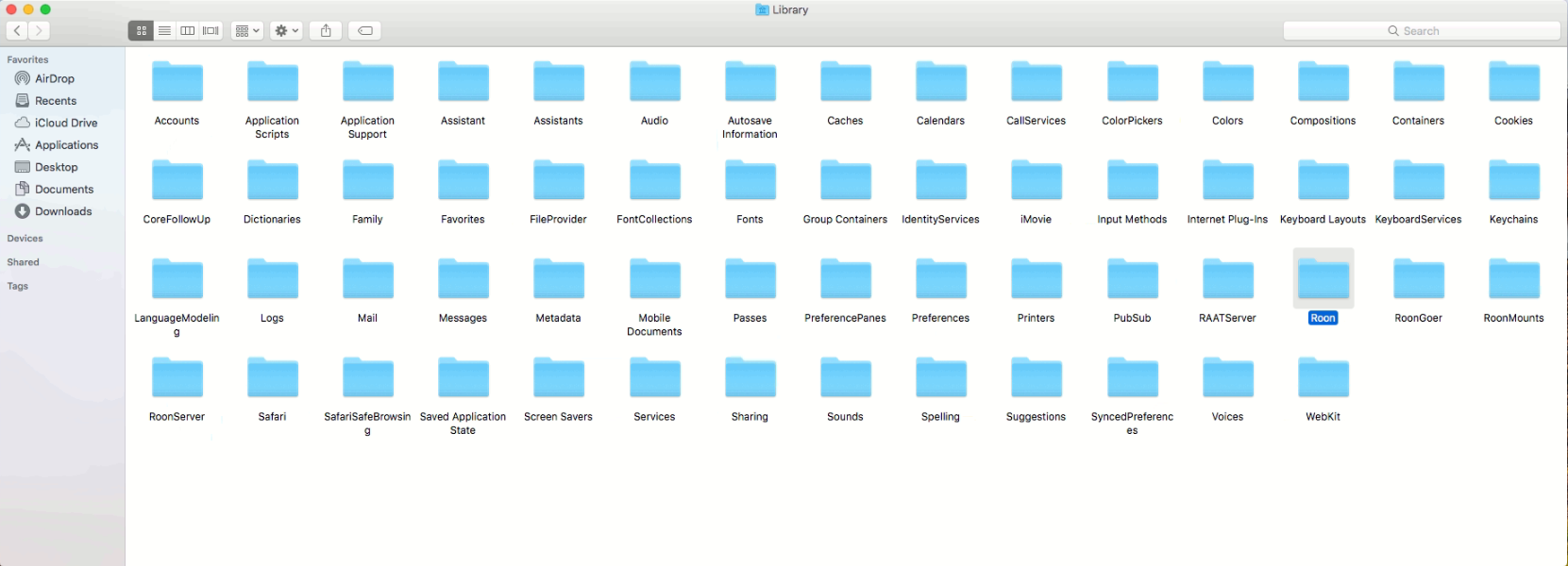Select the Safari folder
Viewport: 1568px width, 566px height.
[273, 377]
